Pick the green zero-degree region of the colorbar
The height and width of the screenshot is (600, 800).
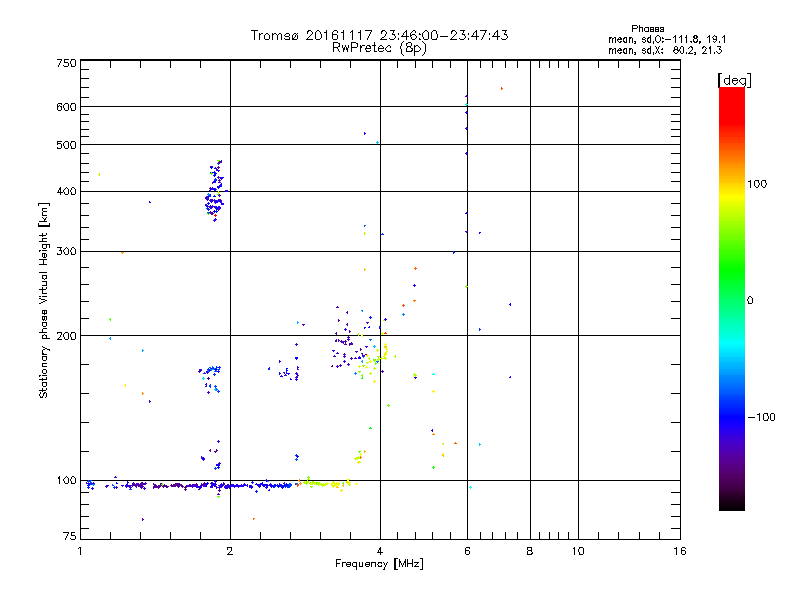[732, 286]
